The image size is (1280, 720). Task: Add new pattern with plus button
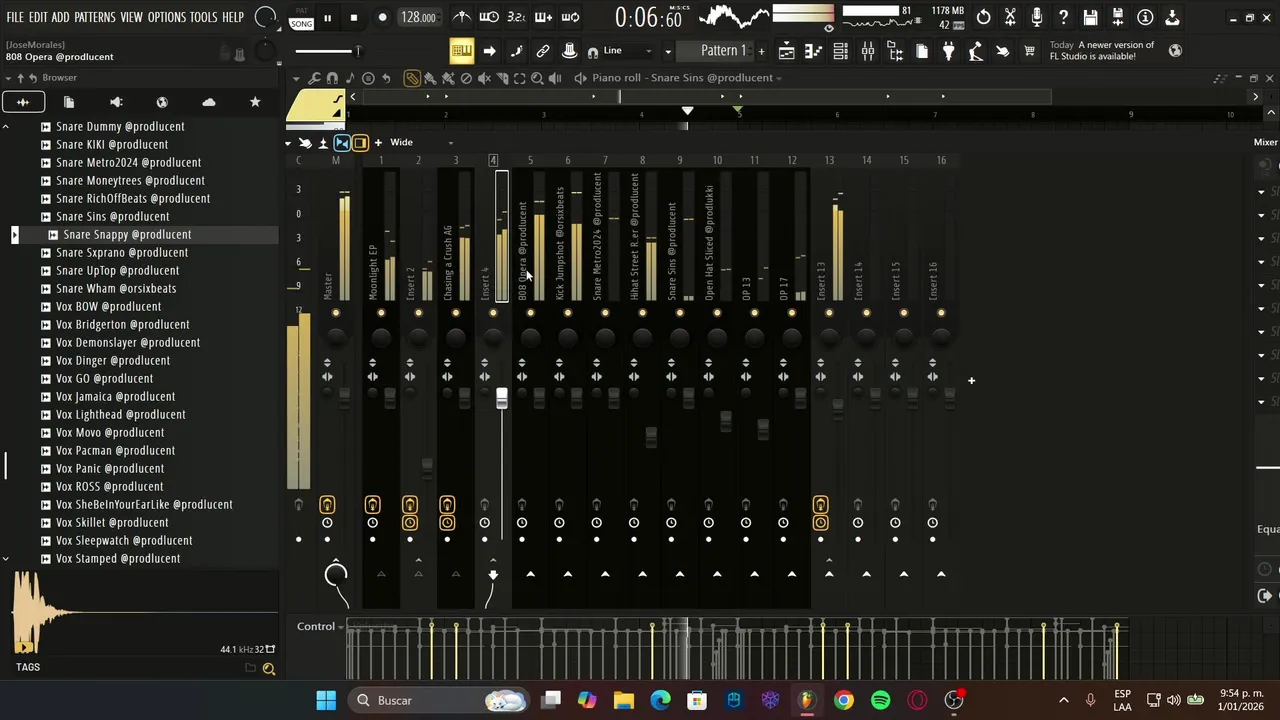click(761, 50)
